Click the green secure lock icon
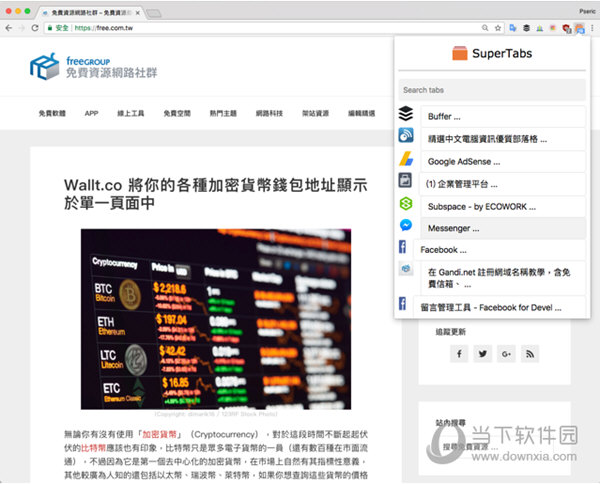600x484 pixels. pyautogui.click(x=50, y=28)
